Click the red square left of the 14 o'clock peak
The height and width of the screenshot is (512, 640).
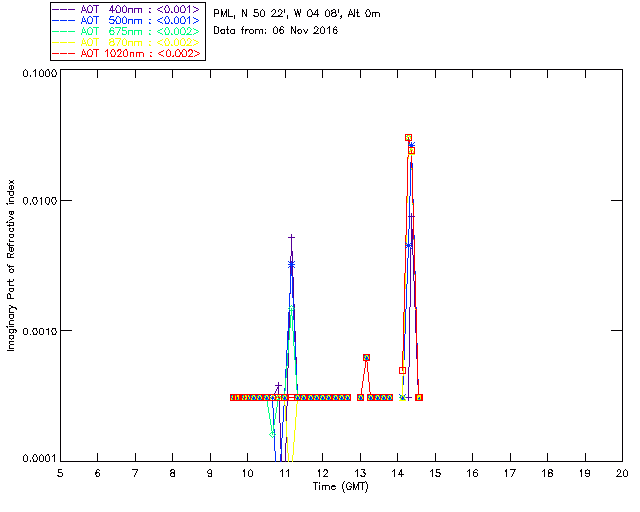coord(402,370)
